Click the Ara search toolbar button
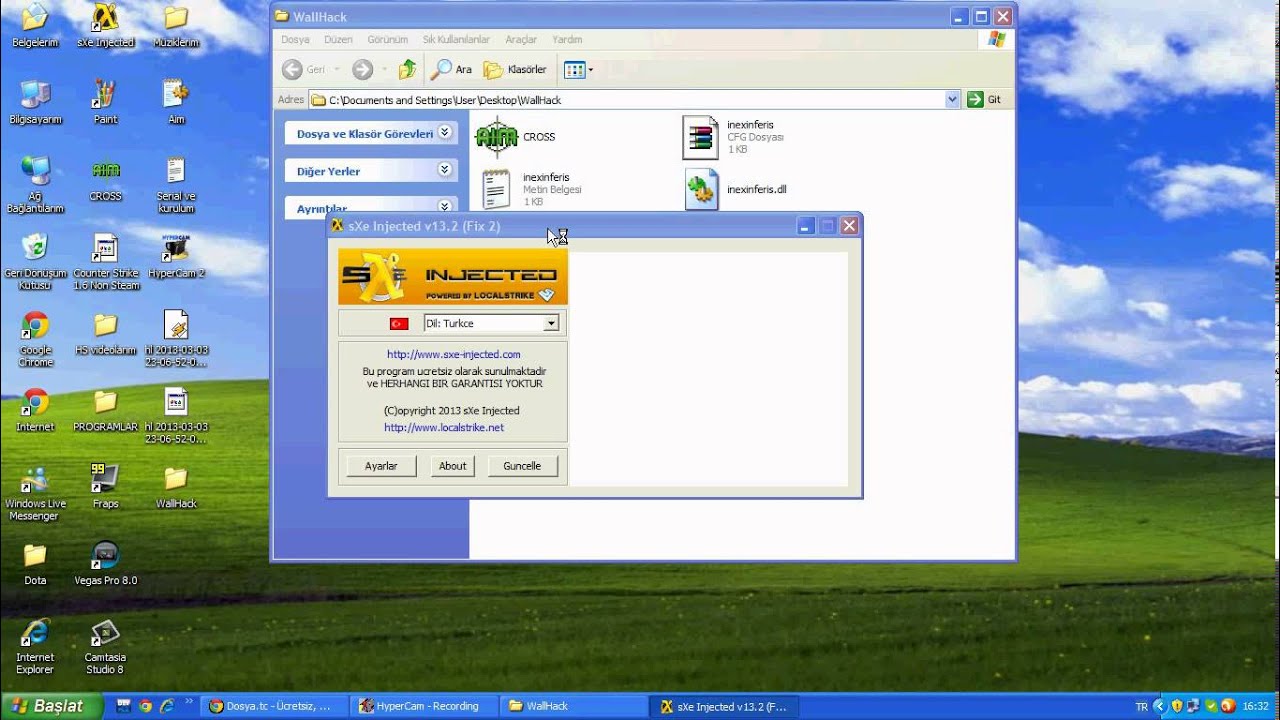The width and height of the screenshot is (1280, 720). click(x=451, y=69)
